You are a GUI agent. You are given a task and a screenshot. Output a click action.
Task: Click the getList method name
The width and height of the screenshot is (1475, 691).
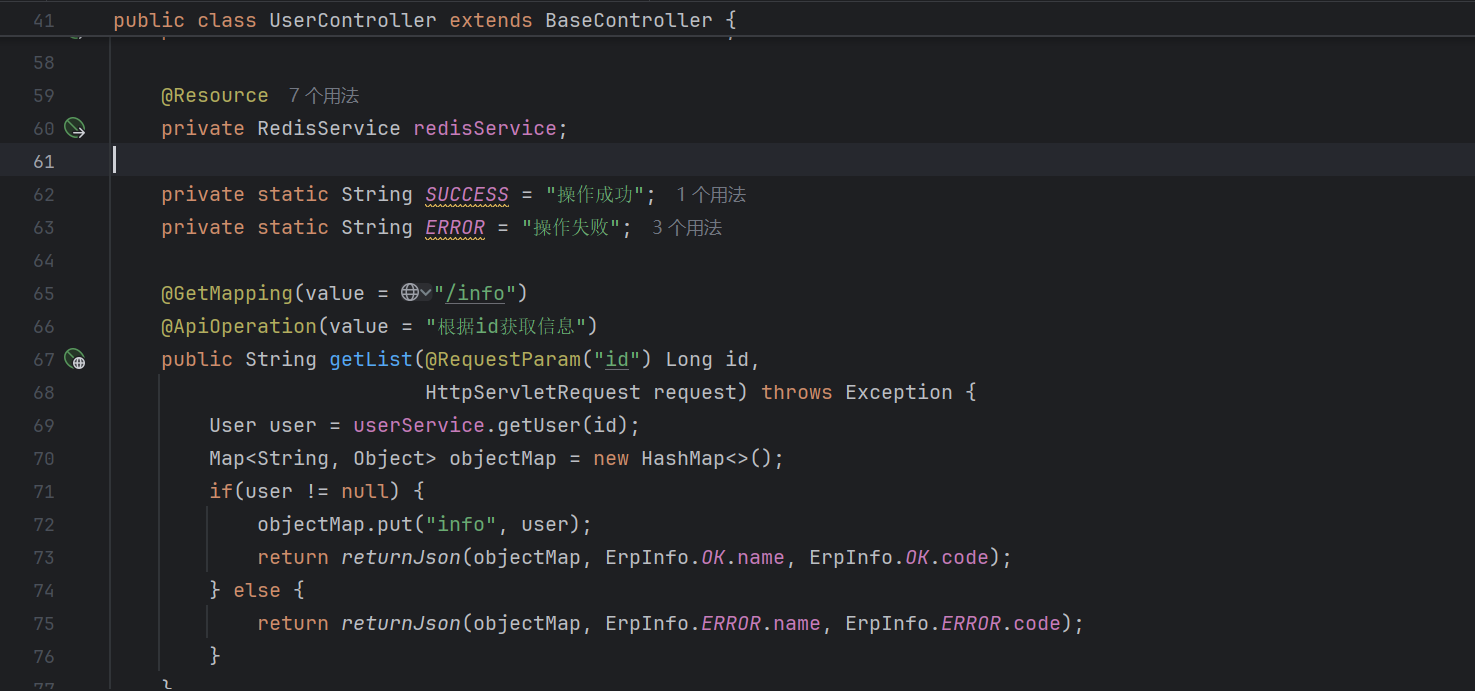(x=371, y=359)
